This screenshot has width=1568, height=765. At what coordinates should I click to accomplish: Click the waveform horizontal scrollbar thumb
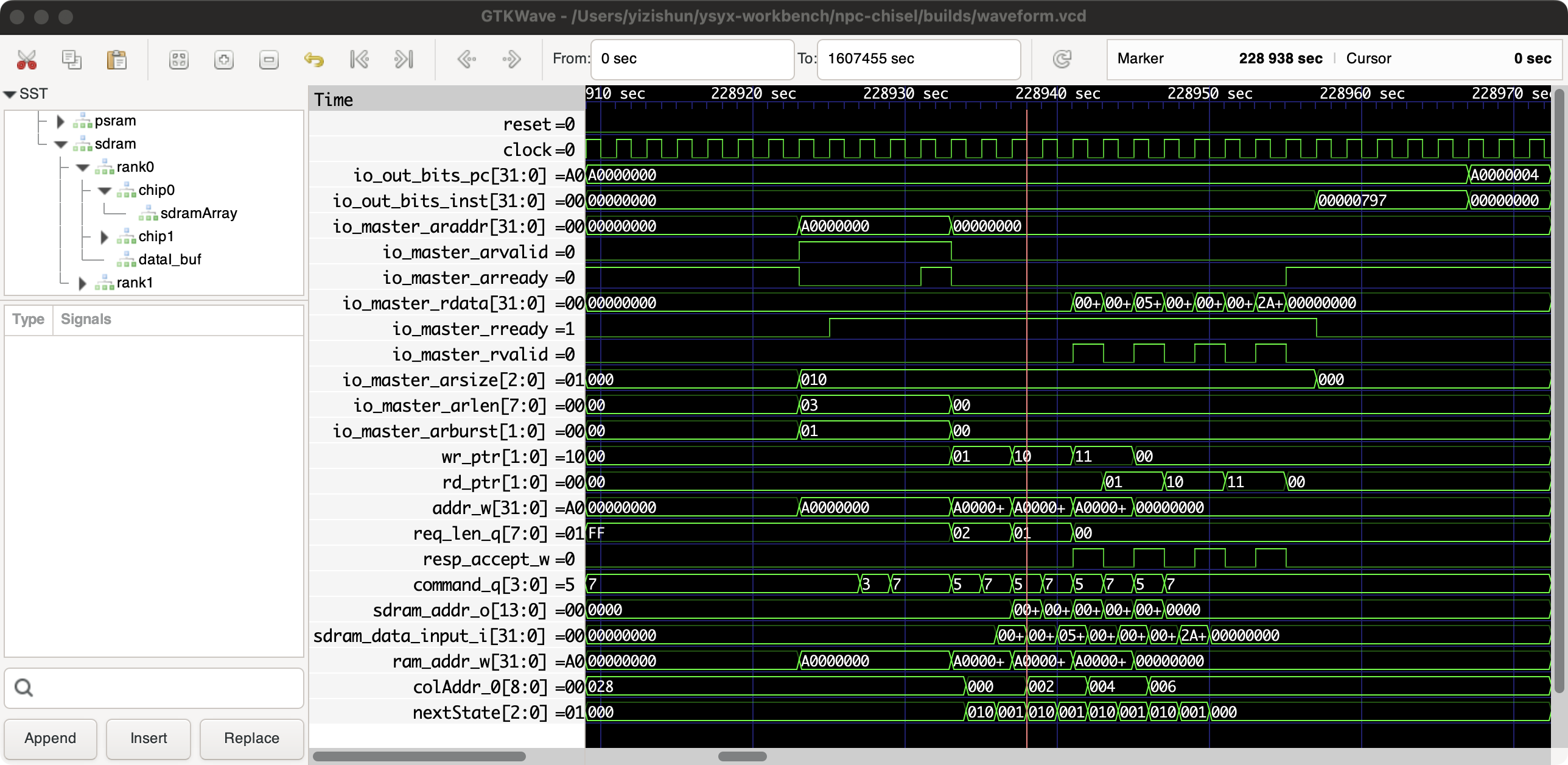742,756
